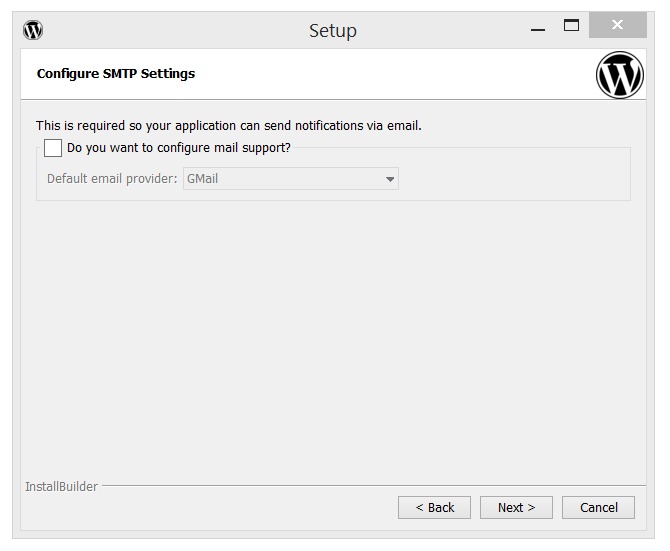This screenshot has height=551, width=670.
Task: Click the InstallBuilder label at the bottom
Action: click(61, 487)
